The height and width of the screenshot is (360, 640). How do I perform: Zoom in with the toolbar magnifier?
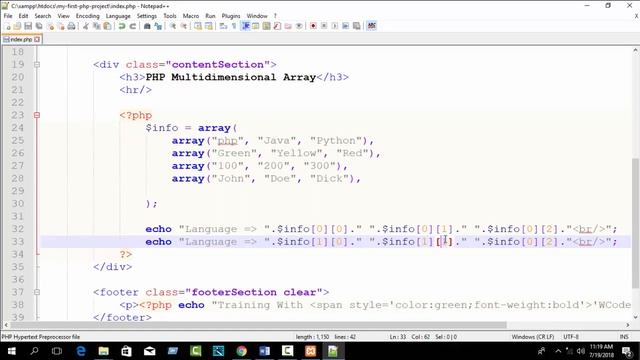point(173,26)
